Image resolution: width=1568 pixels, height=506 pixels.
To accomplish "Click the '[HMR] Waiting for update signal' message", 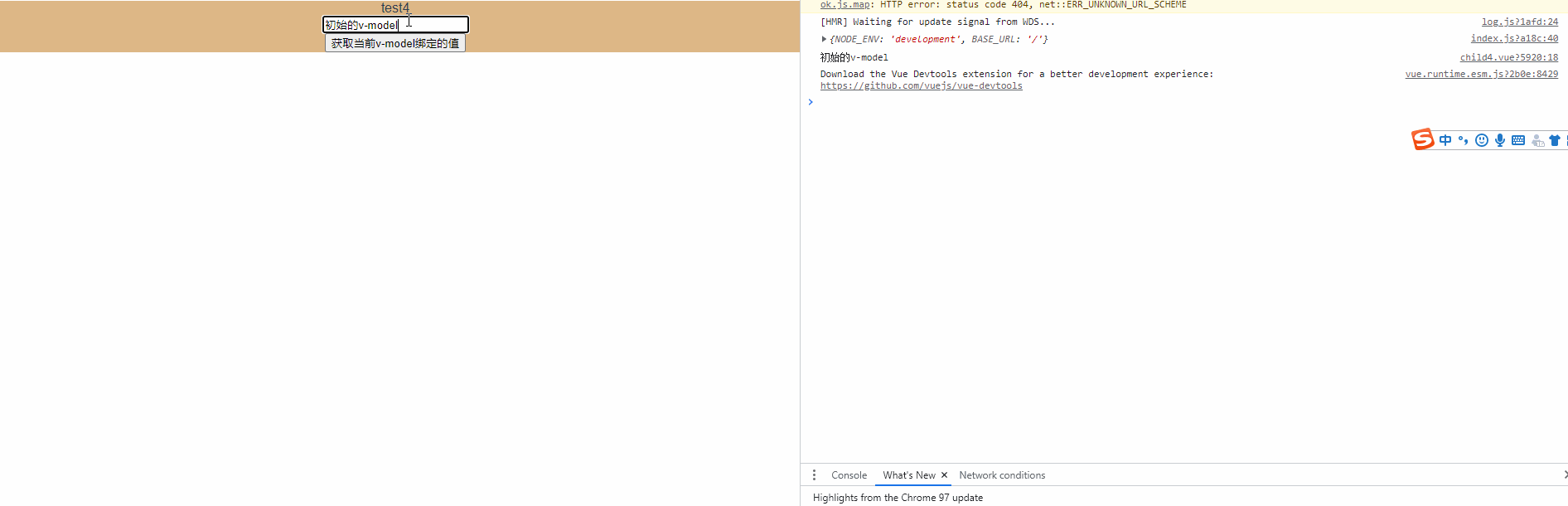I will click(x=937, y=22).
